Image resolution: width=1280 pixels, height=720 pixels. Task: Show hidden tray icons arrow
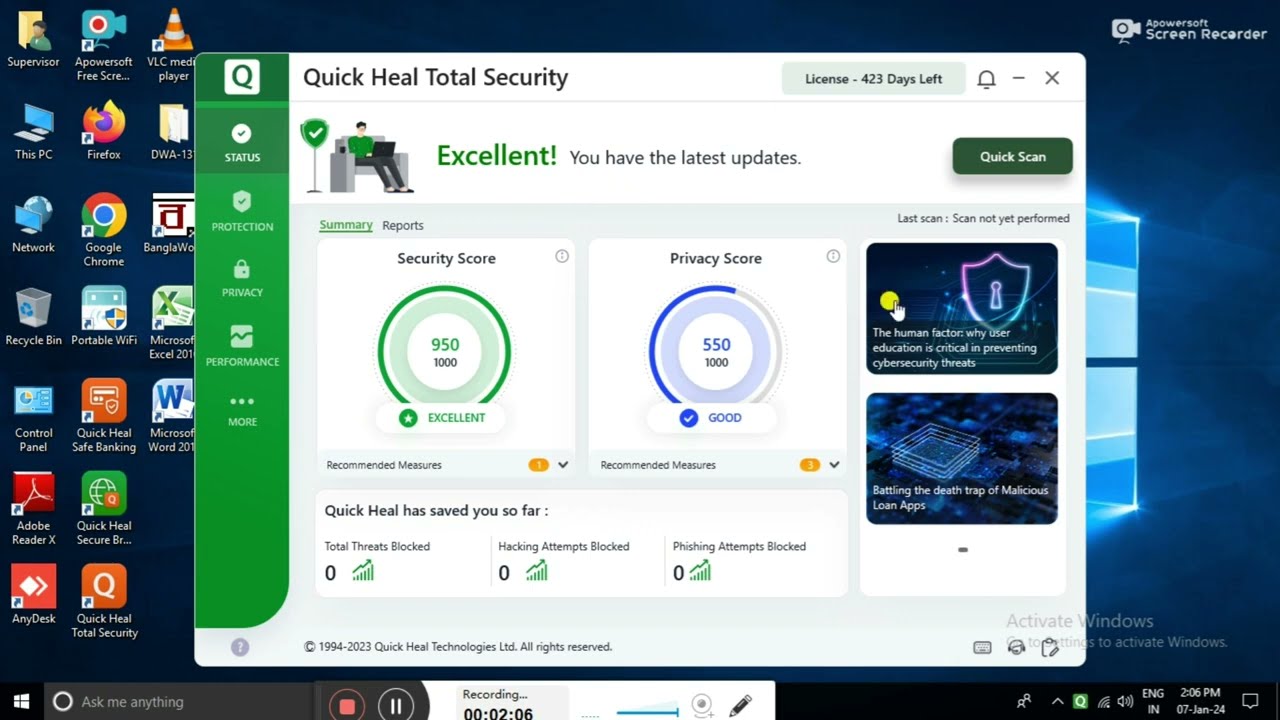[x=1057, y=701]
